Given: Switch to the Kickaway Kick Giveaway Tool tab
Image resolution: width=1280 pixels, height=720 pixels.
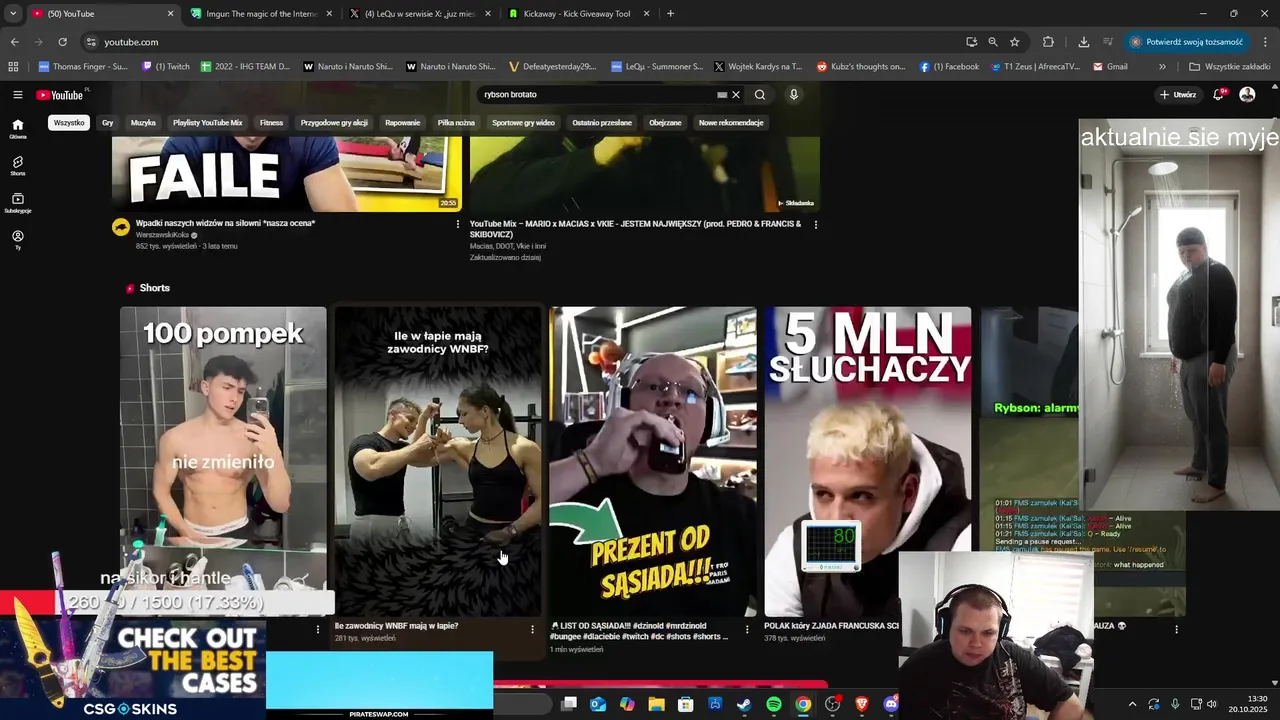Looking at the screenshot, I should [579, 14].
